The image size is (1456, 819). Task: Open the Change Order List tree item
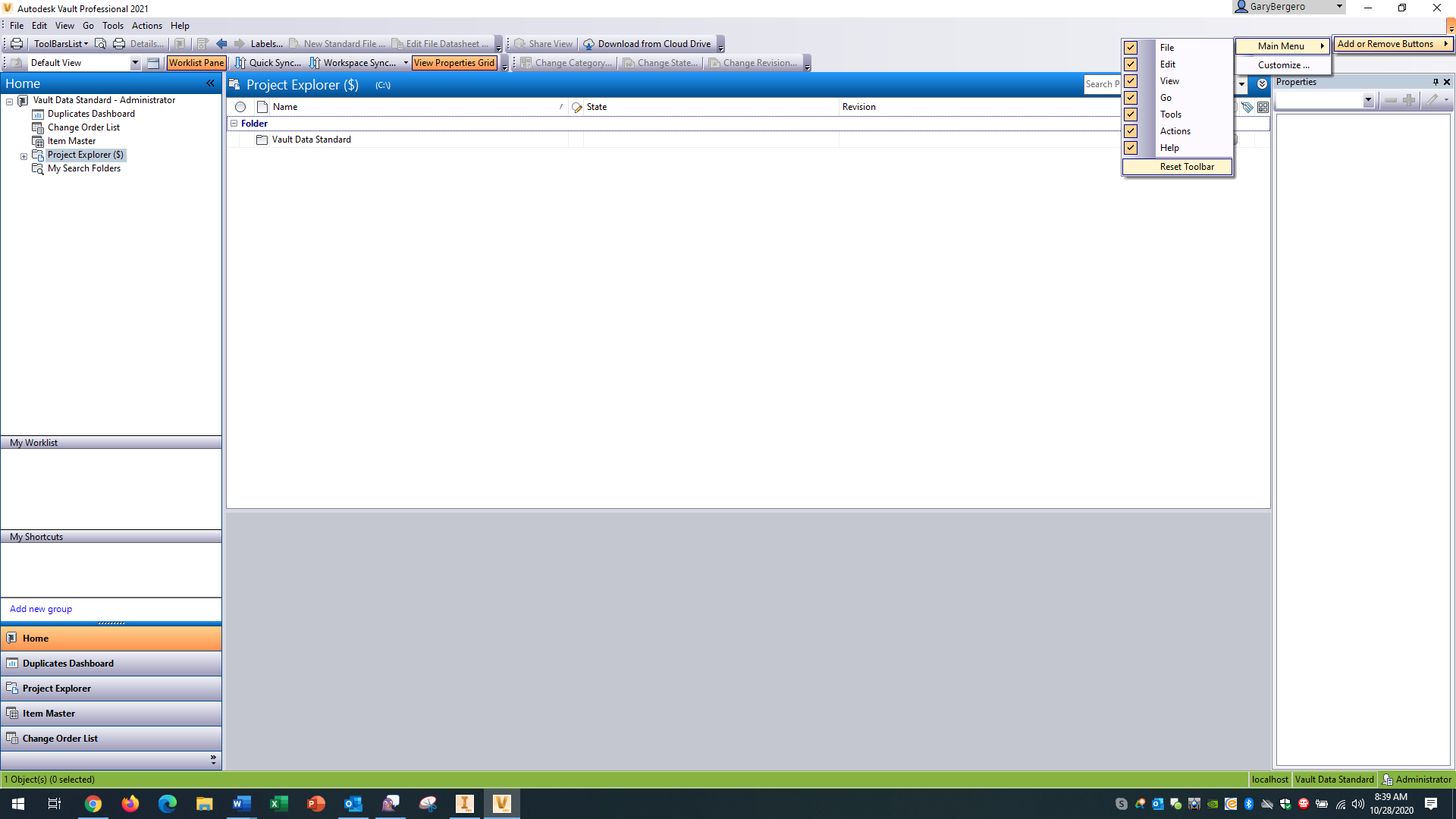(83, 127)
